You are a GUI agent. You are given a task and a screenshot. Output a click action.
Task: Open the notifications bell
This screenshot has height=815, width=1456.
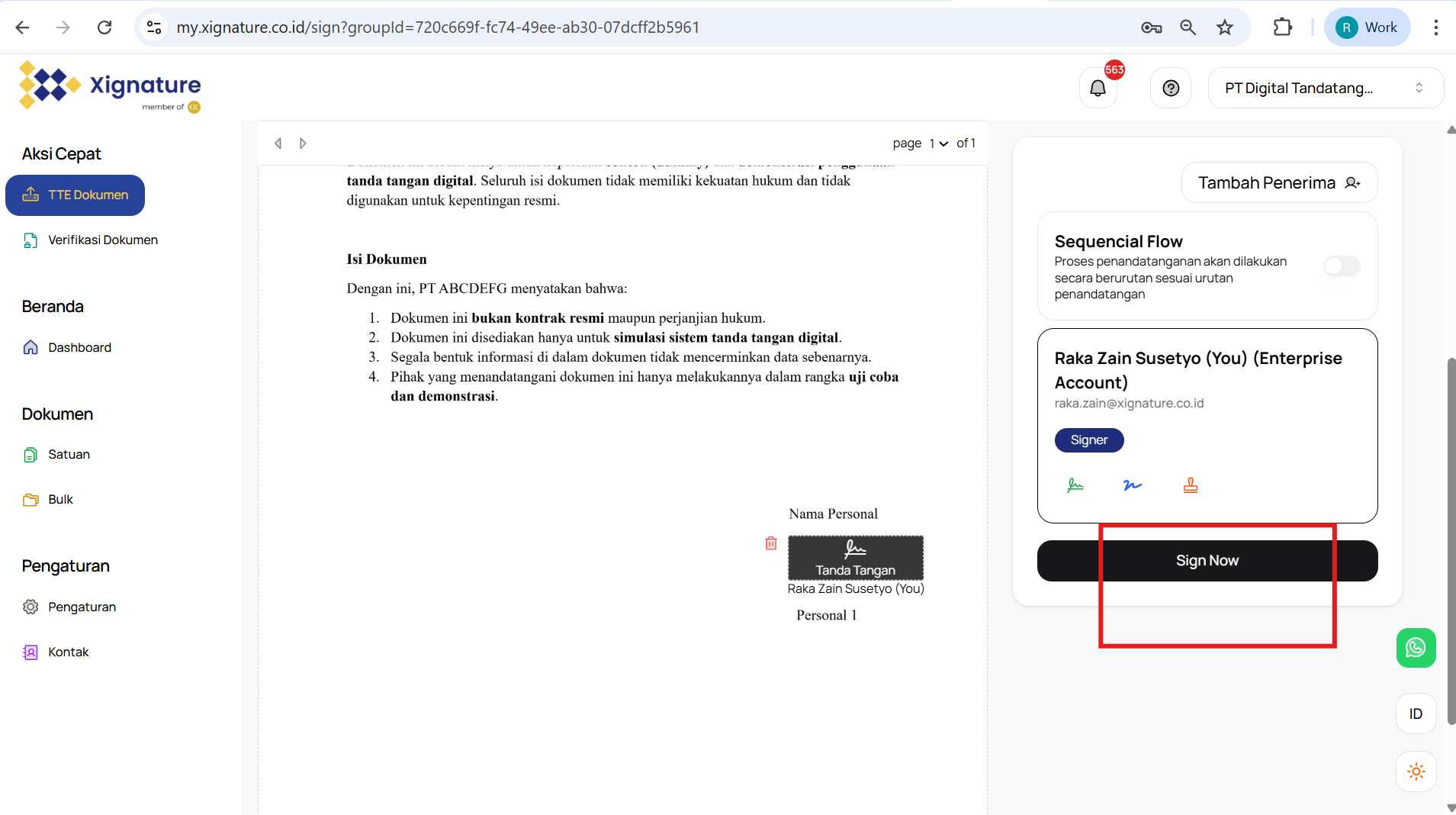pos(1098,89)
